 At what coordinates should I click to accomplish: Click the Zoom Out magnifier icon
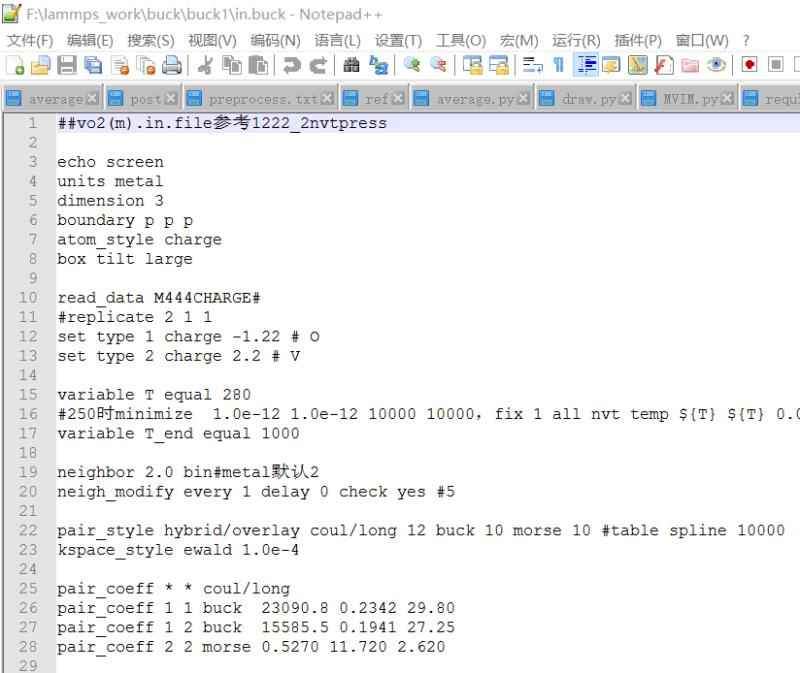click(438, 65)
